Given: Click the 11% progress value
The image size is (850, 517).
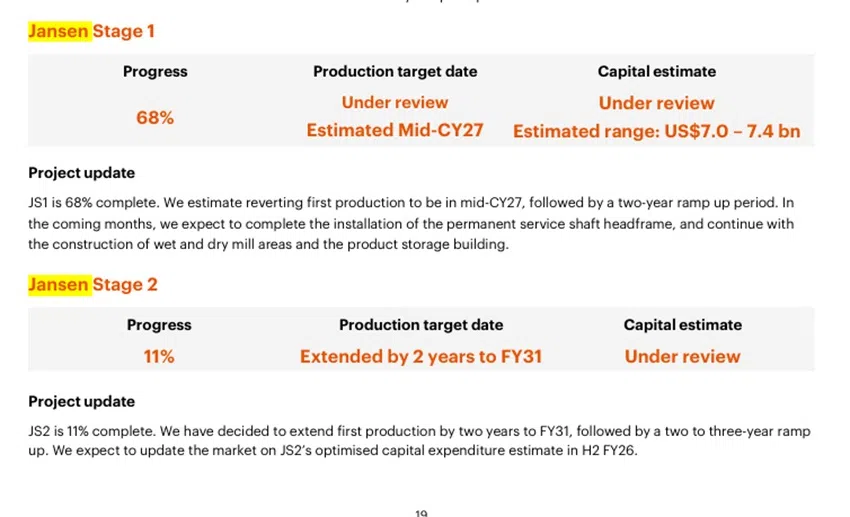Looking at the screenshot, I should pyautogui.click(x=159, y=356).
